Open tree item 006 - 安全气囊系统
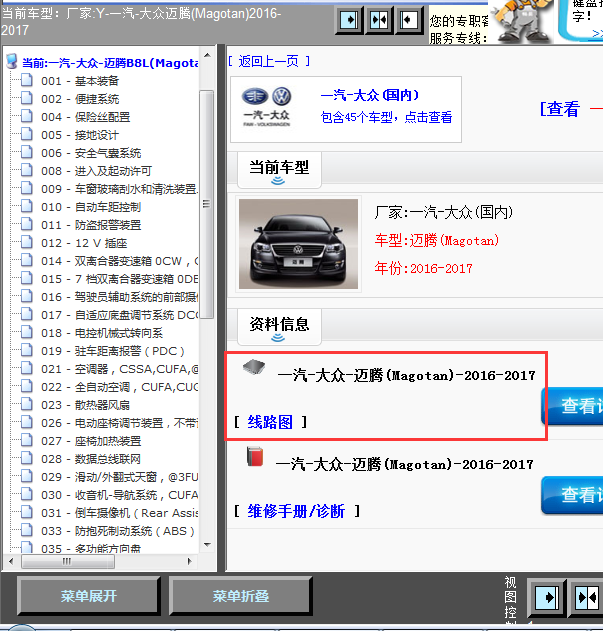 [x=91, y=153]
